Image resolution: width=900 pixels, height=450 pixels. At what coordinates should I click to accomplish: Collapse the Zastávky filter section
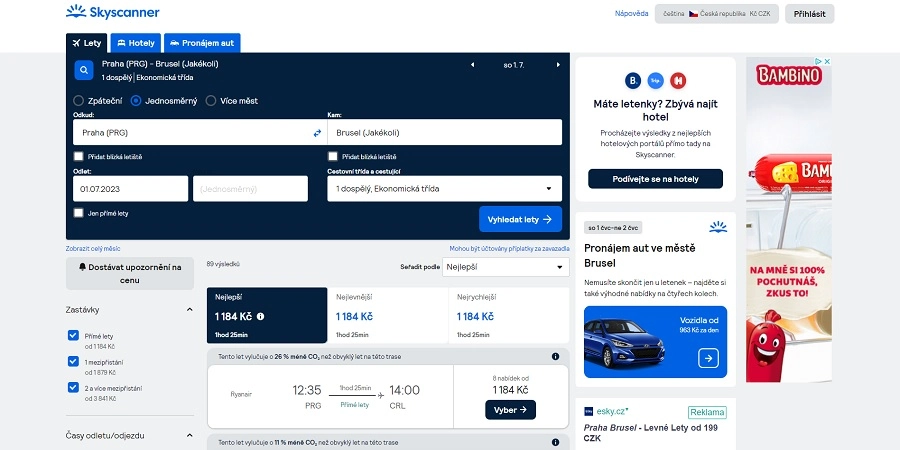[189, 310]
